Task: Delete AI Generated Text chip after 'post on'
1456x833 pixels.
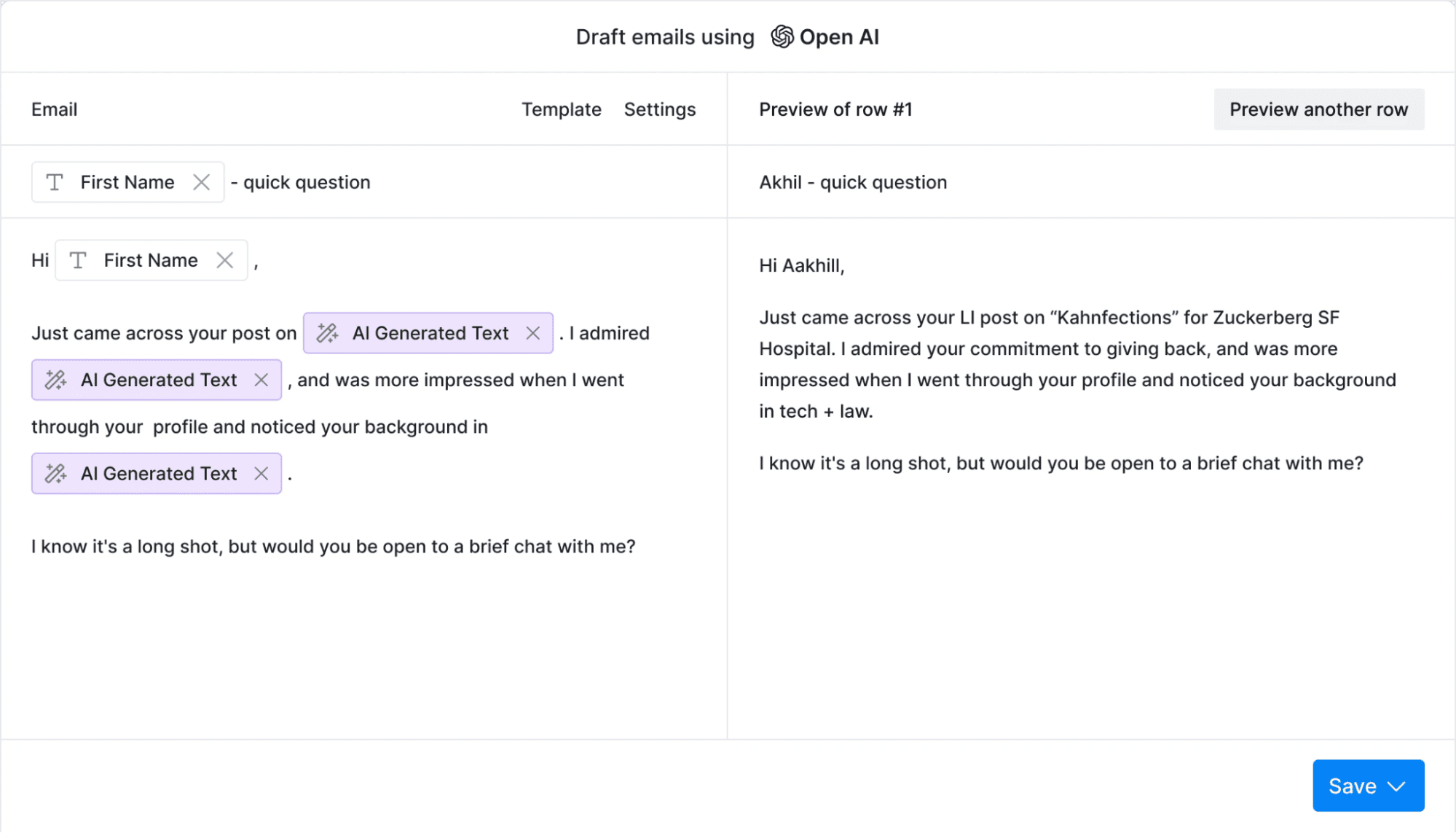Action: point(533,333)
